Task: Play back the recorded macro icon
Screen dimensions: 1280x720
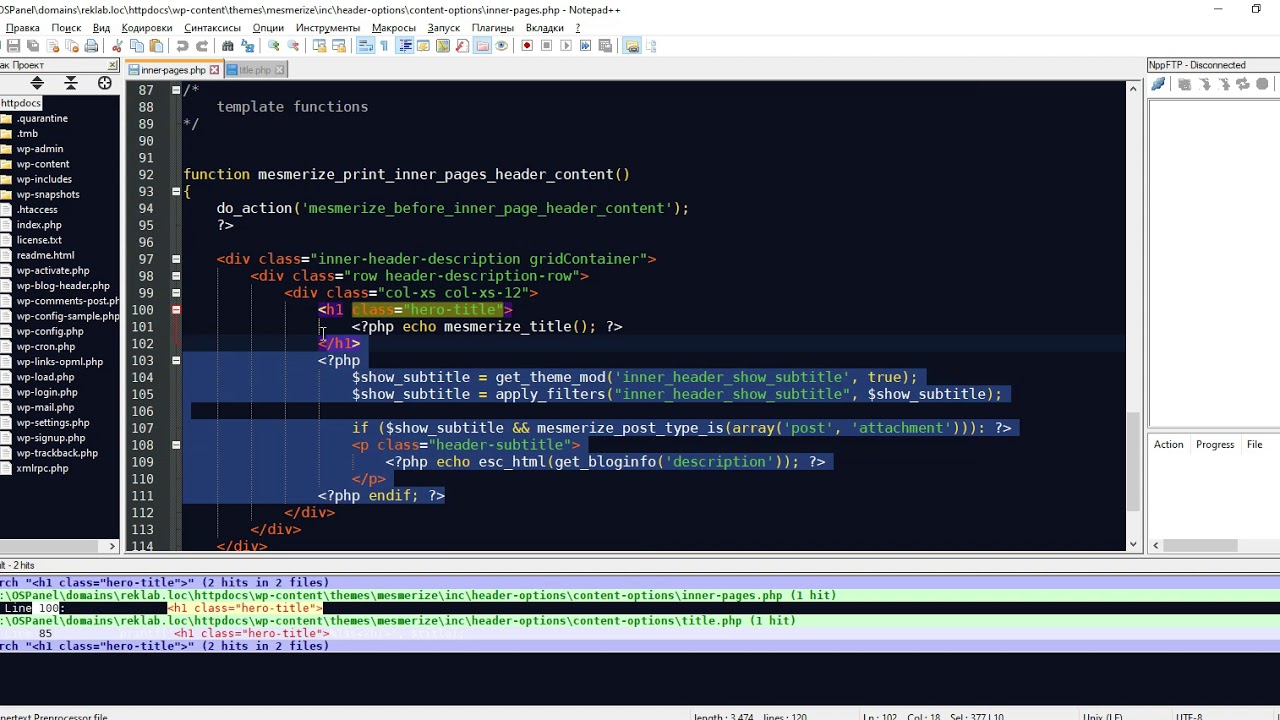Action: 566,46
